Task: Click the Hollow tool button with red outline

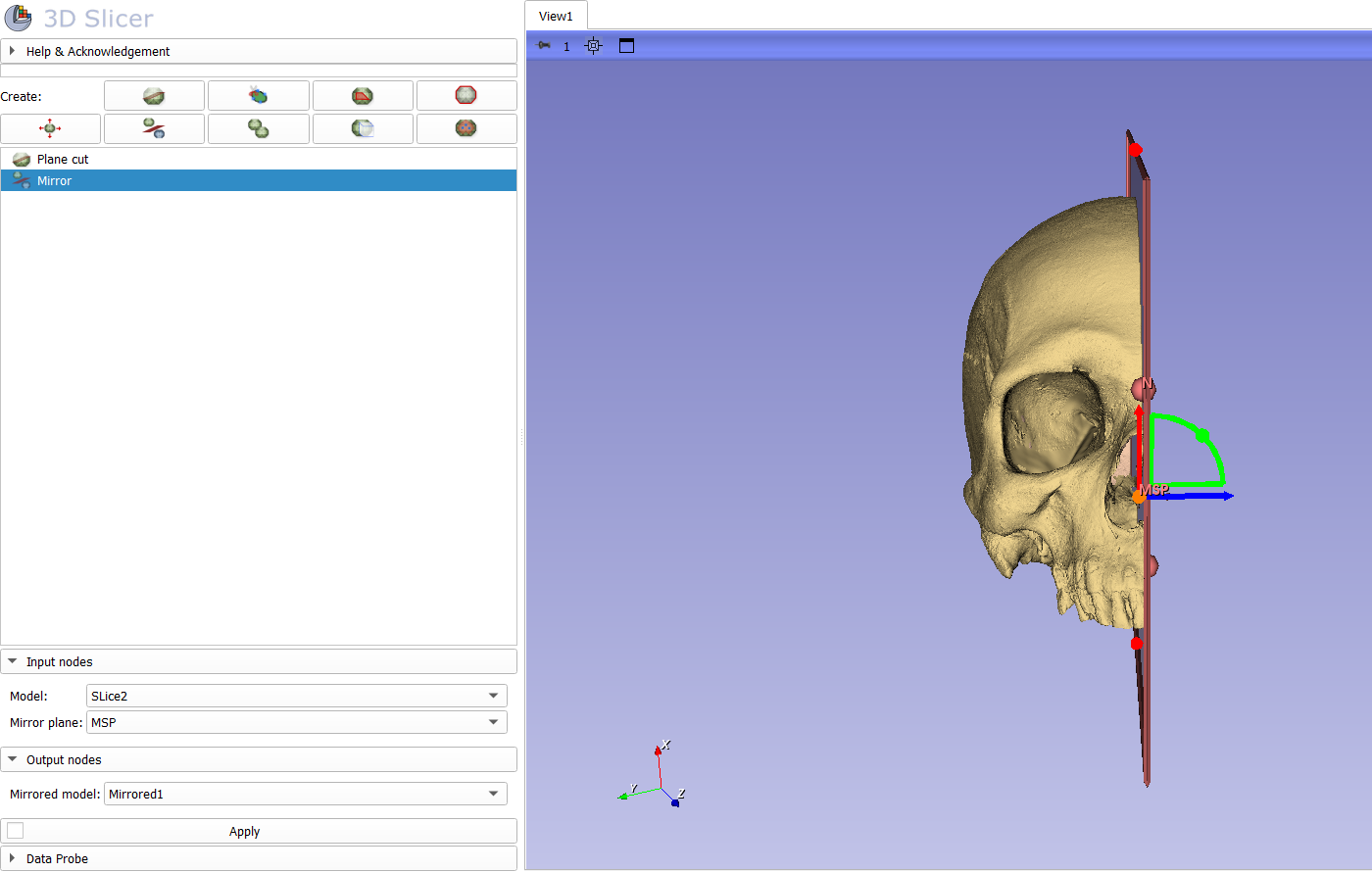Action: 465,96
